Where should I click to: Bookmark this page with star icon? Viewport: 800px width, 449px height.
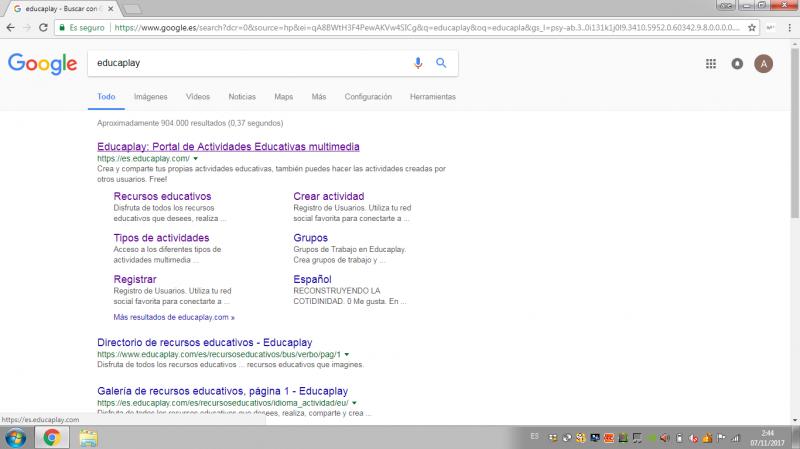pyautogui.click(x=752, y=28)
